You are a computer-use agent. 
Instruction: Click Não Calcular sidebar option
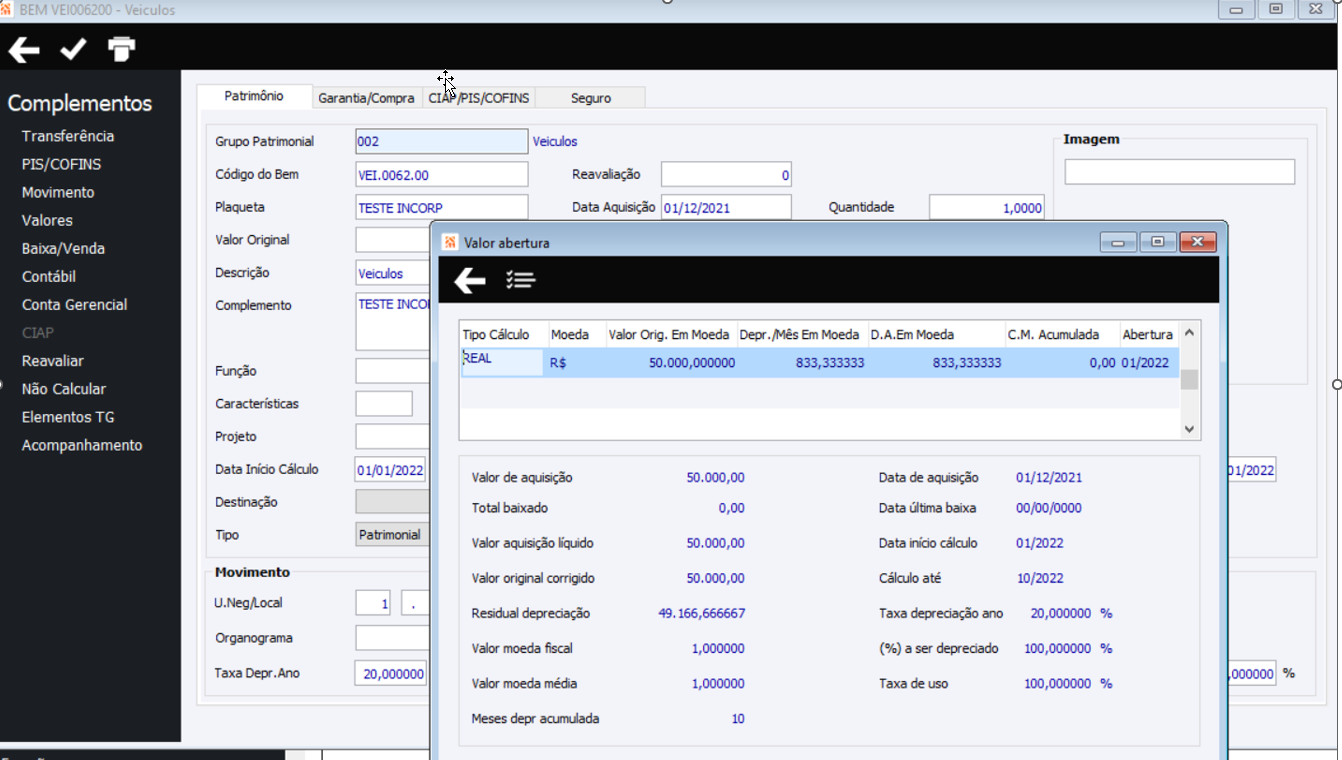click(x=64, y=389)
